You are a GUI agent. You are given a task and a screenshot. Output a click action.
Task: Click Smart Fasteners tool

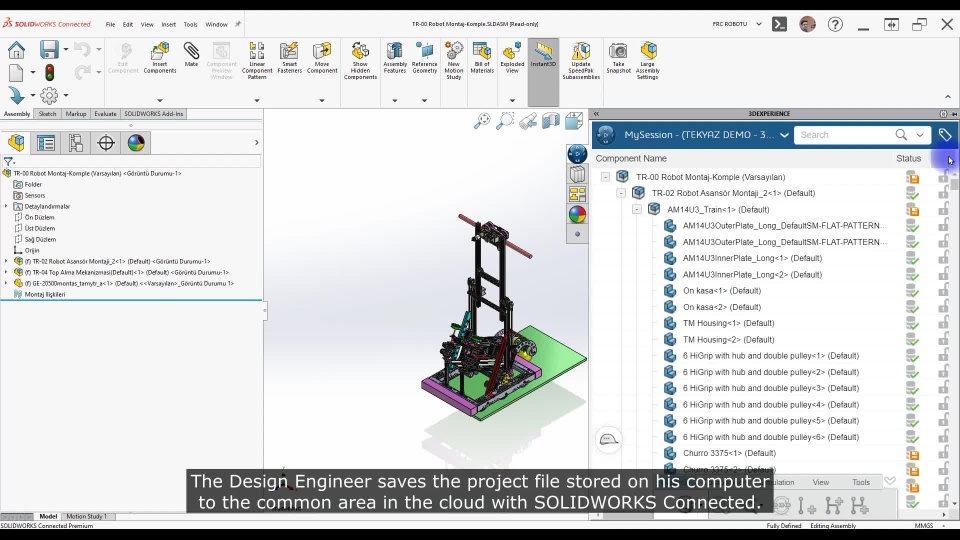tap(290, 58)
